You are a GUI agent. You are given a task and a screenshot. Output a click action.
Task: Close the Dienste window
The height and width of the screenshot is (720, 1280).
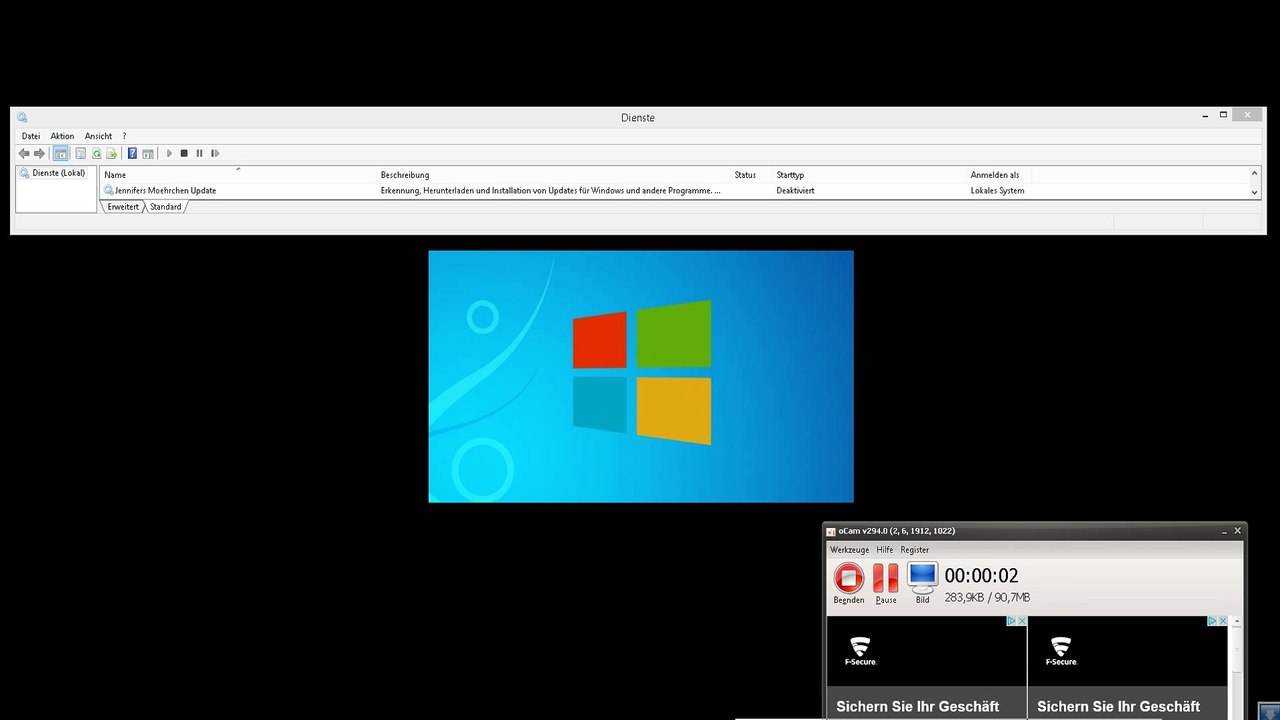coord(1247,115)
